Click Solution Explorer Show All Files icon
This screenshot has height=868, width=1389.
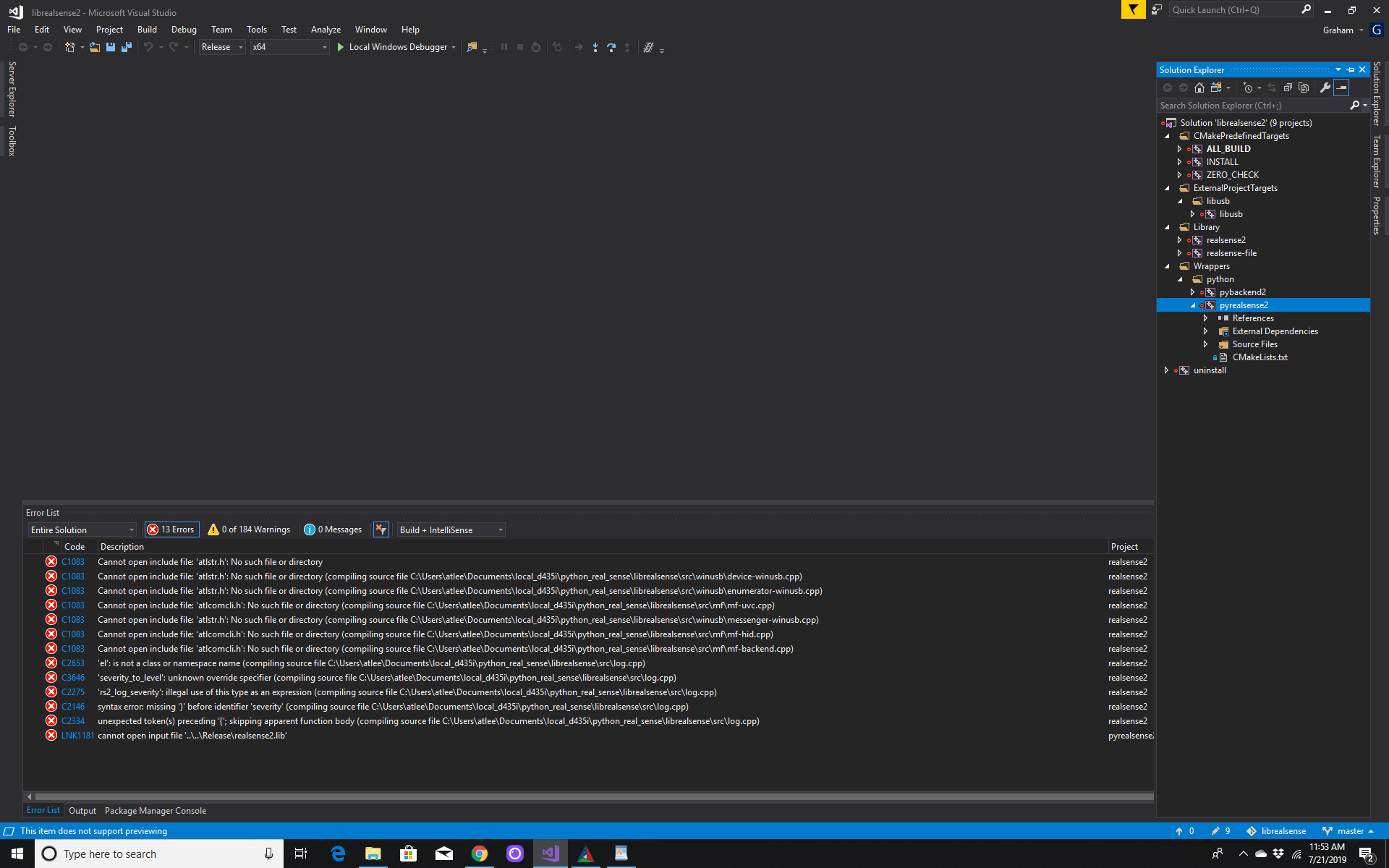coord(1304,88)
